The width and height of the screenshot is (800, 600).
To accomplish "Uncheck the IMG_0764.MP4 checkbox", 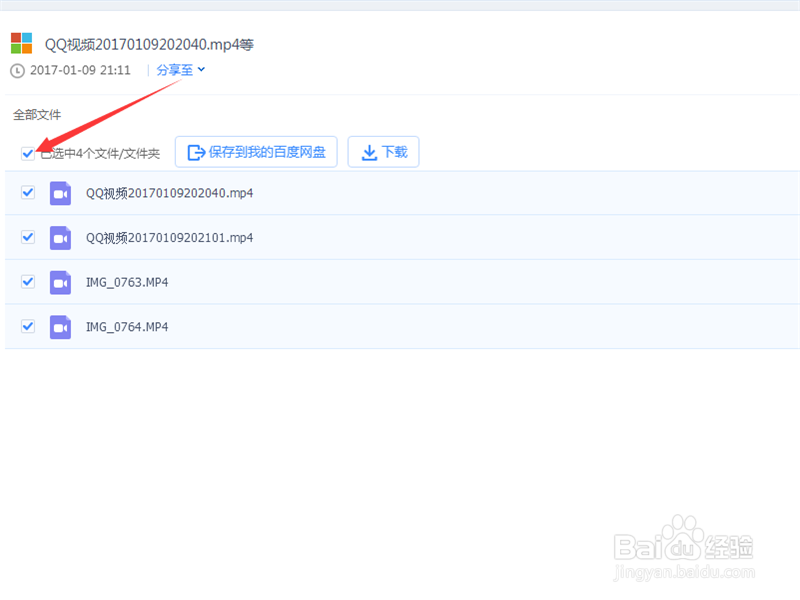I will pyautogui.click(x=28, y=326).
